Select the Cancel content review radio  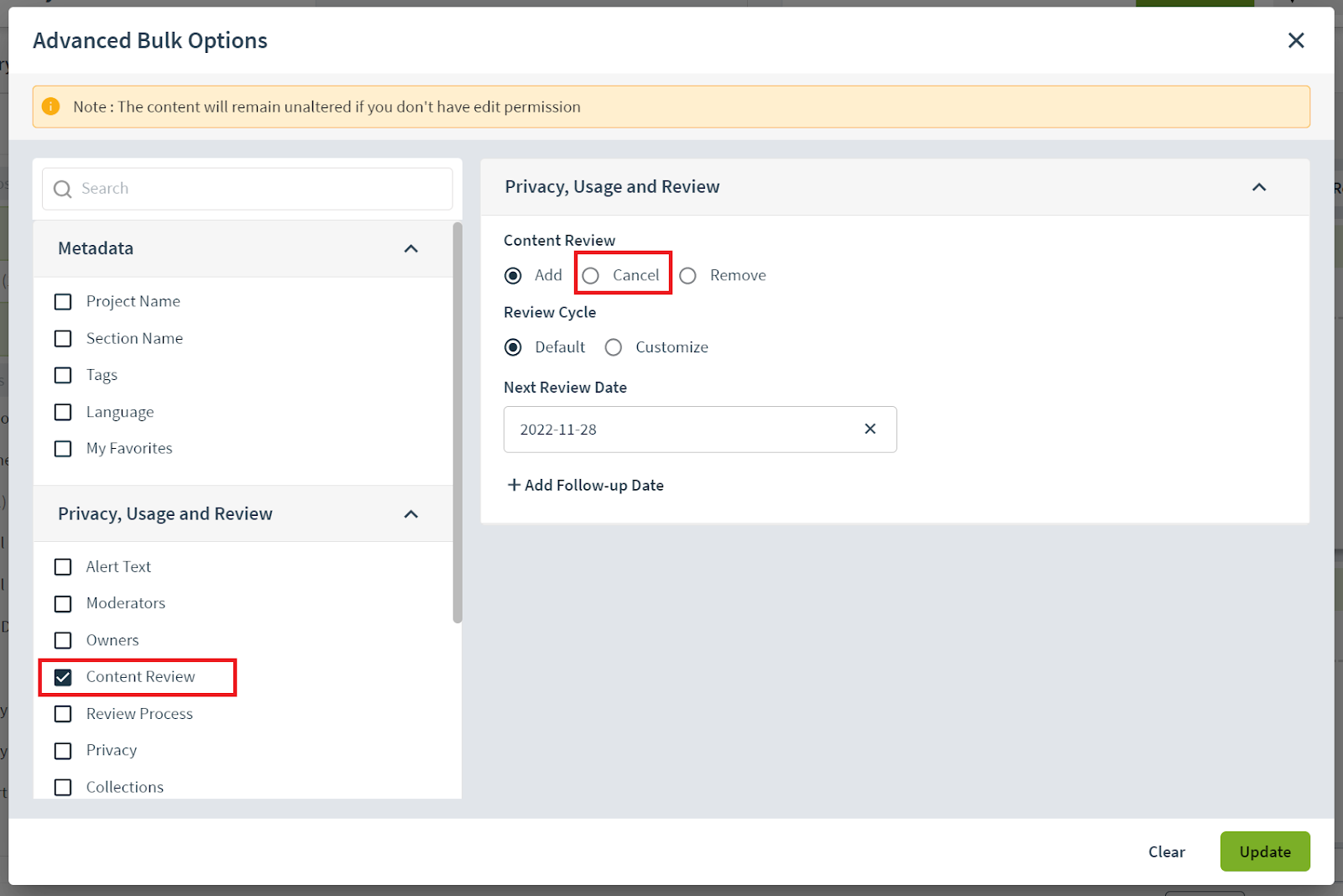[x=591, y=276]
